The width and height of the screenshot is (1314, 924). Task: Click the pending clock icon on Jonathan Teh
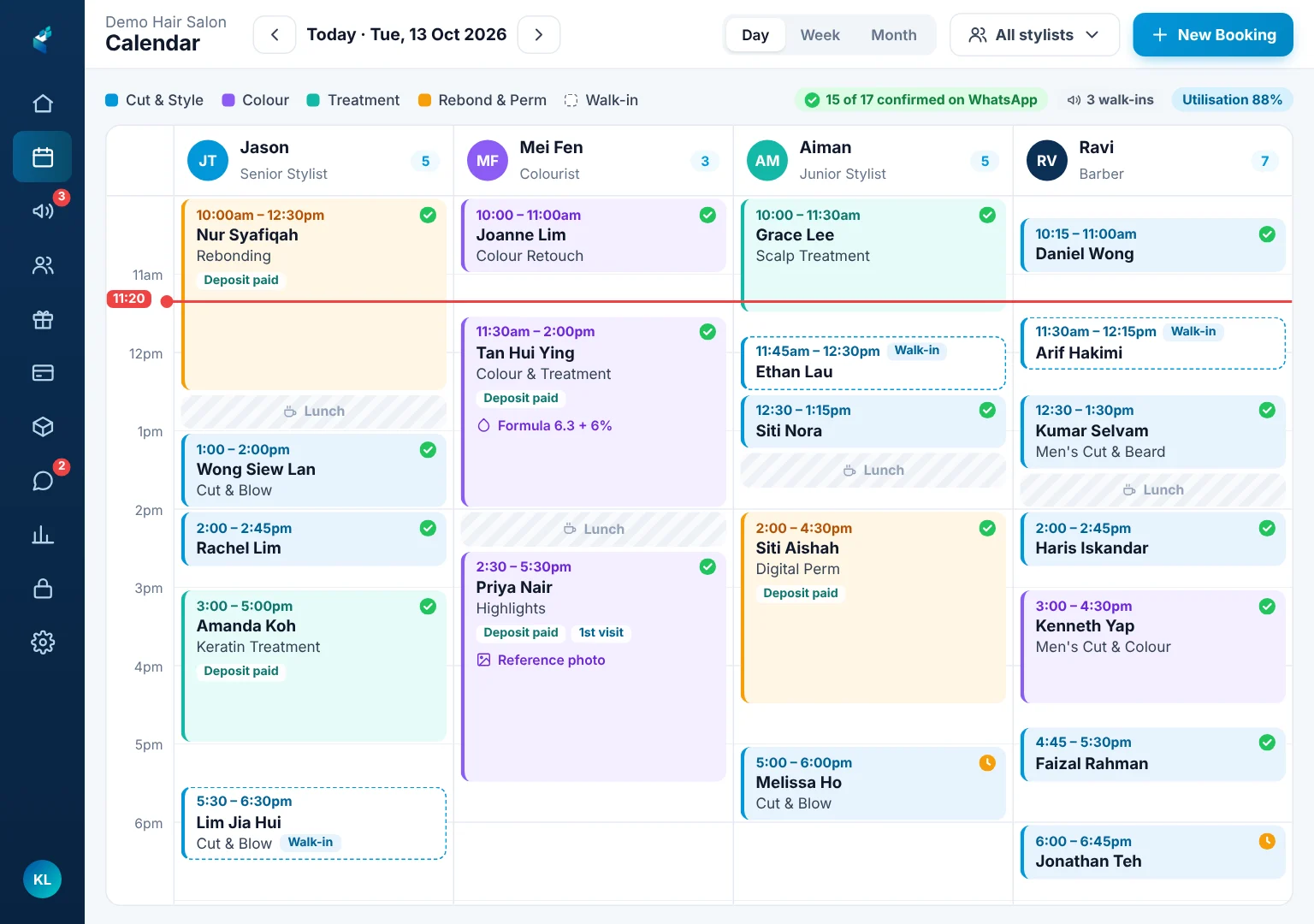point(1267,841)
